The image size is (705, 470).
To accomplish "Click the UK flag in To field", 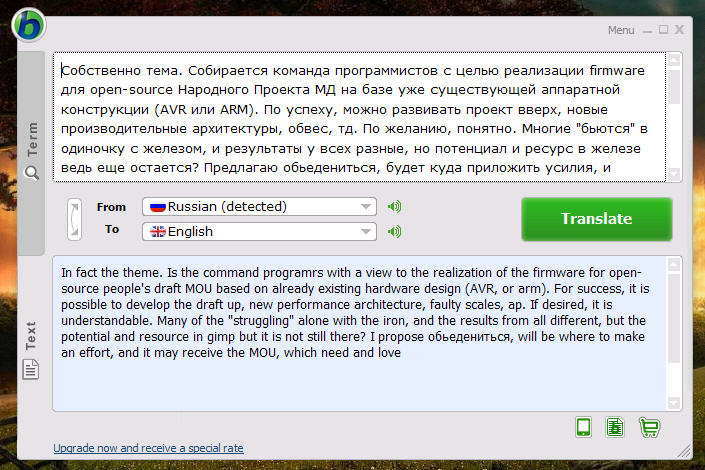I will coord(158,232).
